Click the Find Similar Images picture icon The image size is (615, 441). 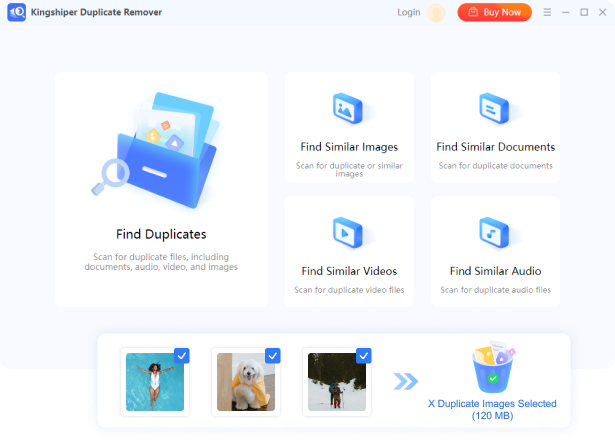[348, 108]
